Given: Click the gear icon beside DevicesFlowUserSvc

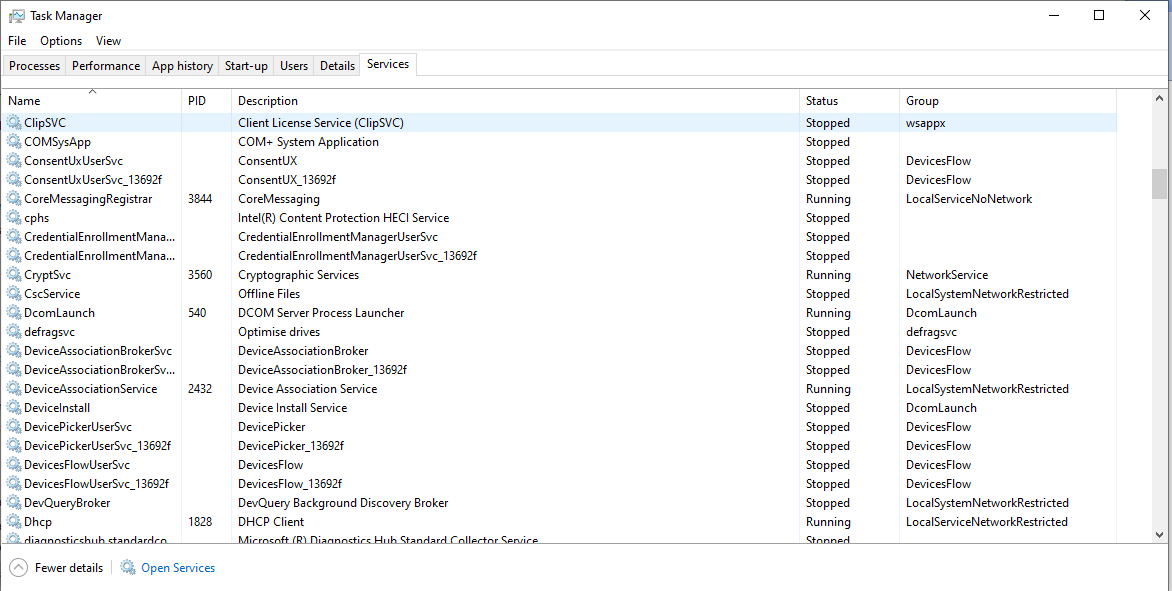Looking at the screenshot, I should pyautogui.click(x=13, y=465).
